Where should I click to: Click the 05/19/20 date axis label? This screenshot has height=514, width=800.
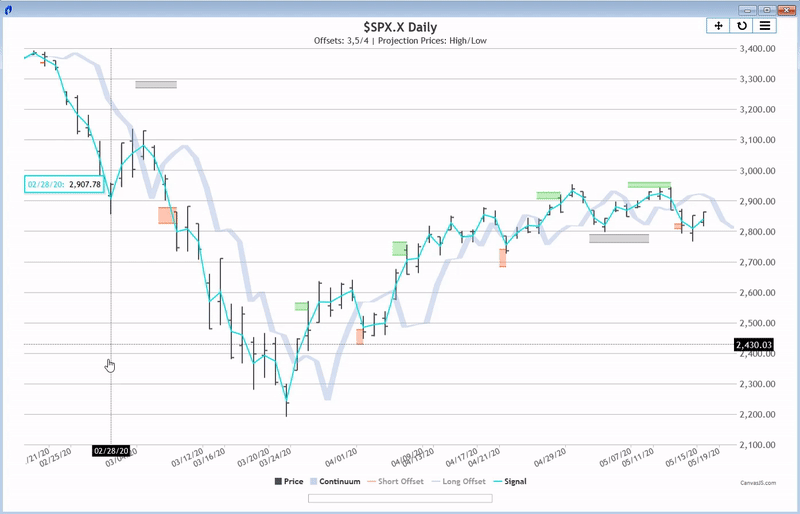pos(704,457)
